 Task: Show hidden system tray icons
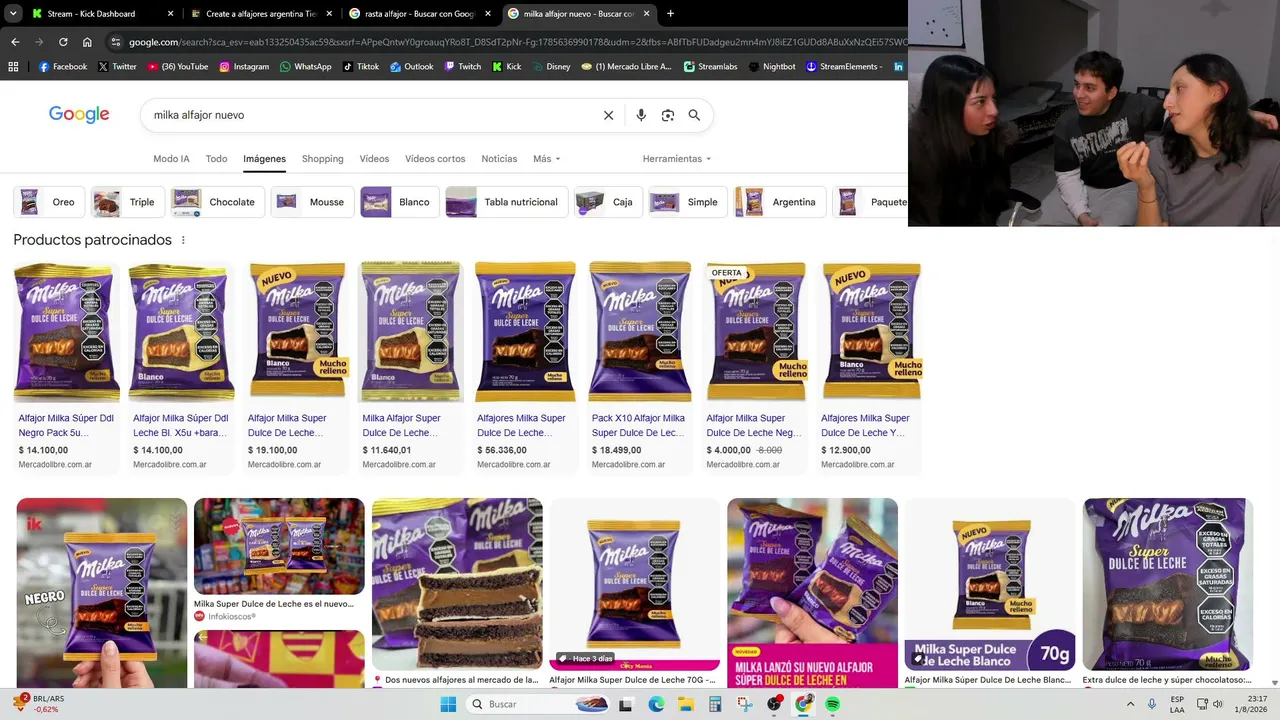coord(1131,704)
